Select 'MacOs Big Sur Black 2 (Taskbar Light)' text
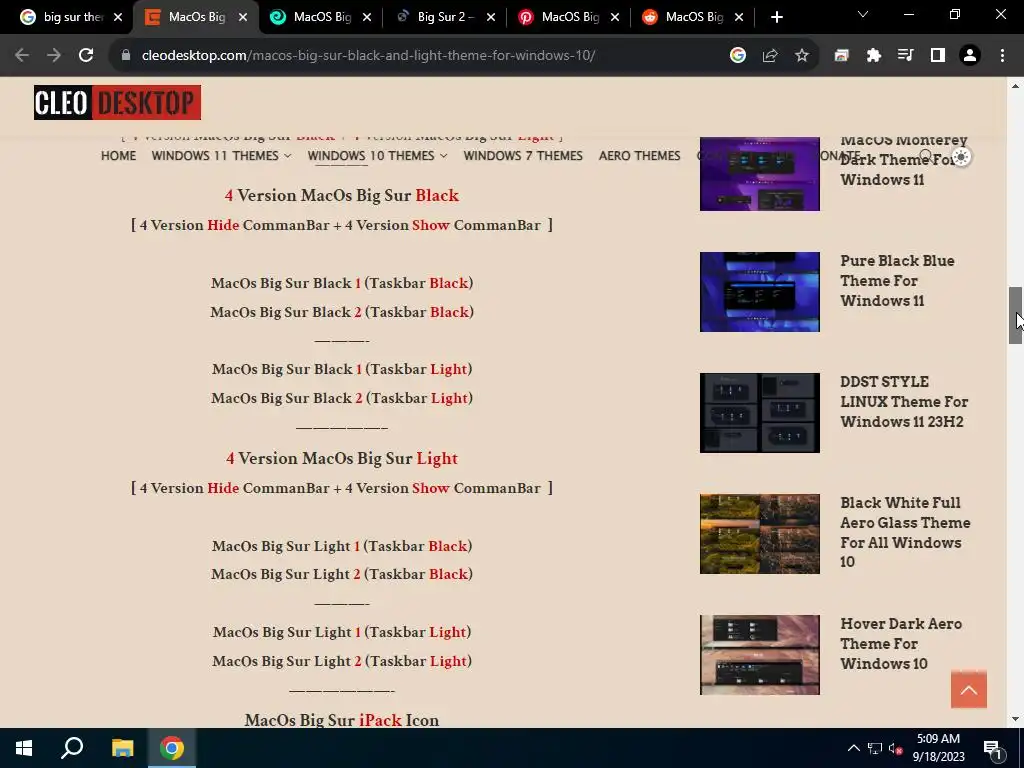1024x768 pixels. point(342,398)
